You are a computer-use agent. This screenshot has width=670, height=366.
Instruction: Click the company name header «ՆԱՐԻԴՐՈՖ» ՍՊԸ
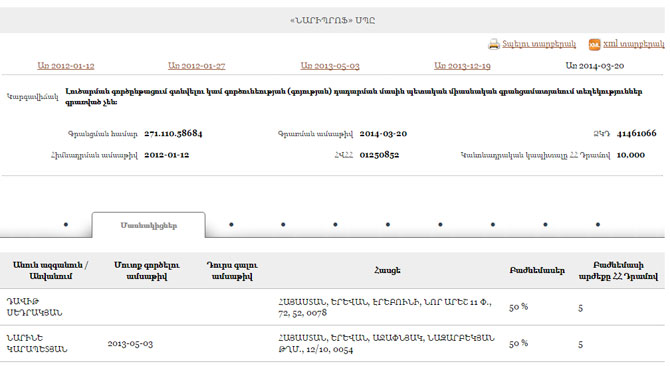click(x=332, y=20)
